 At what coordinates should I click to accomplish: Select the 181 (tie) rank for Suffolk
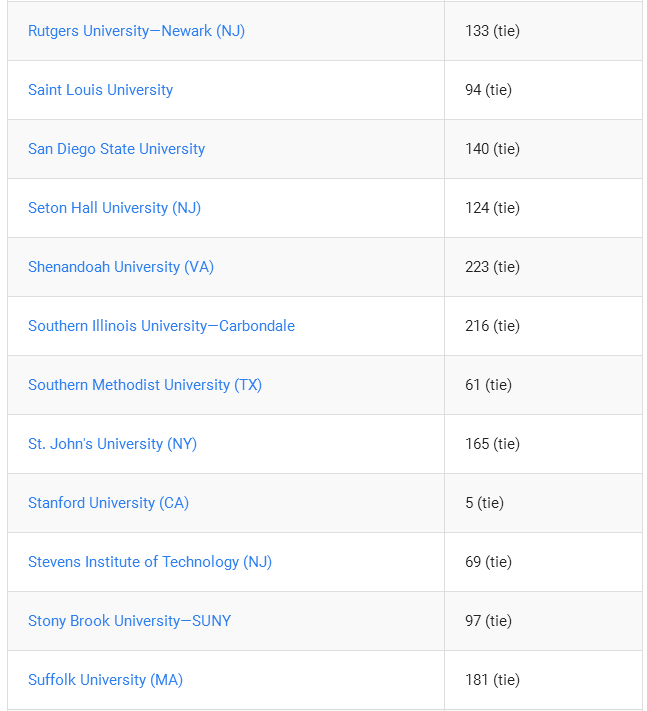coord(493,679)
